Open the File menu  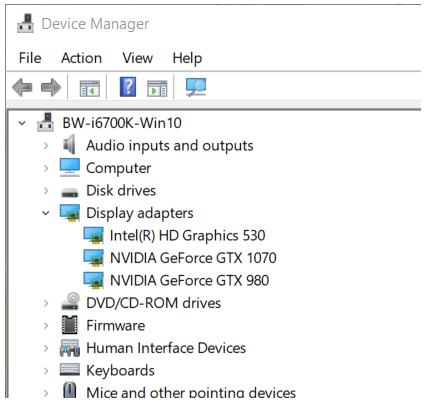coord(30,58)
